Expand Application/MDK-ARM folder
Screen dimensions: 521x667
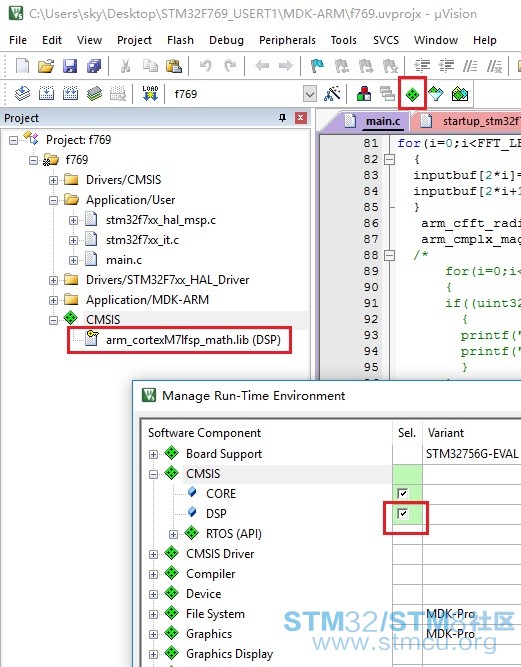pyautogui.click(x=53, y=300)
